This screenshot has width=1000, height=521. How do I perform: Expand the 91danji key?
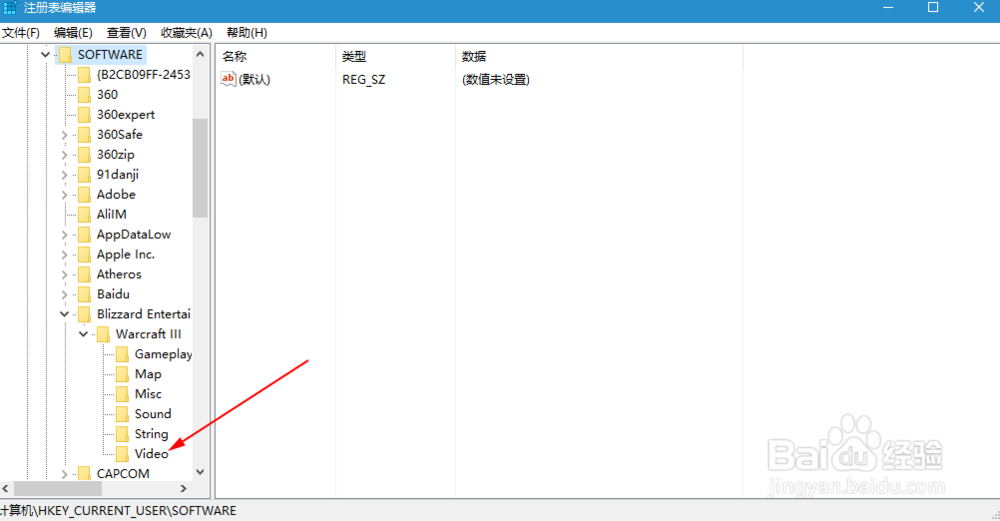[64, 175]
